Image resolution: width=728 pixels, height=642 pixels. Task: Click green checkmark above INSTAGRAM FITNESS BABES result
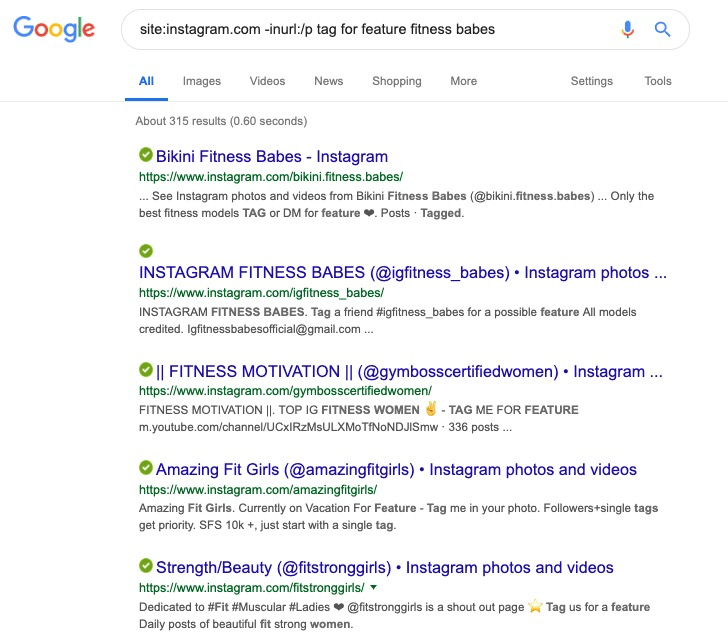146,251
